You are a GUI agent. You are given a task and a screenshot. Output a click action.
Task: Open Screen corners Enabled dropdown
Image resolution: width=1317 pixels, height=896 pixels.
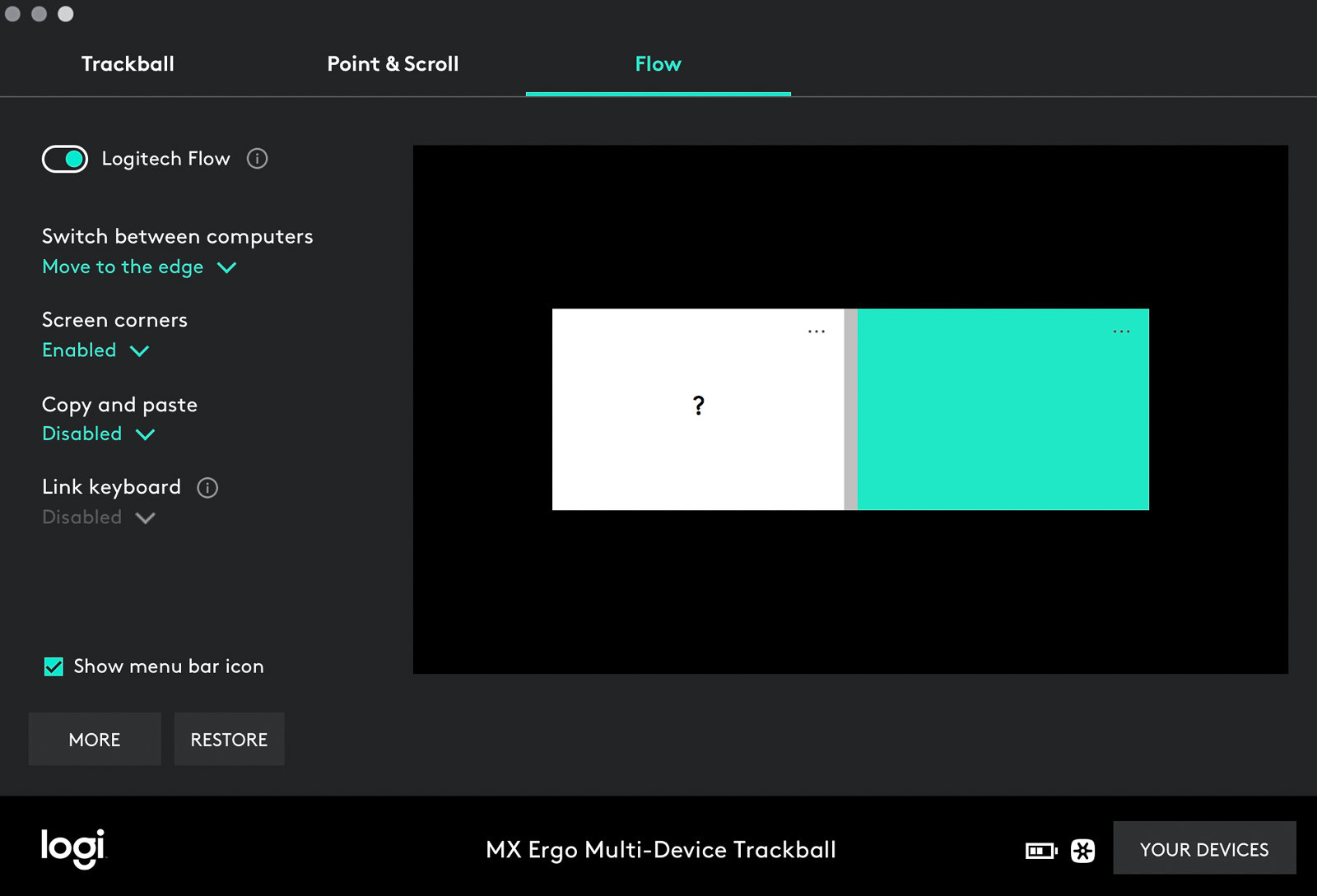(95, 351)
